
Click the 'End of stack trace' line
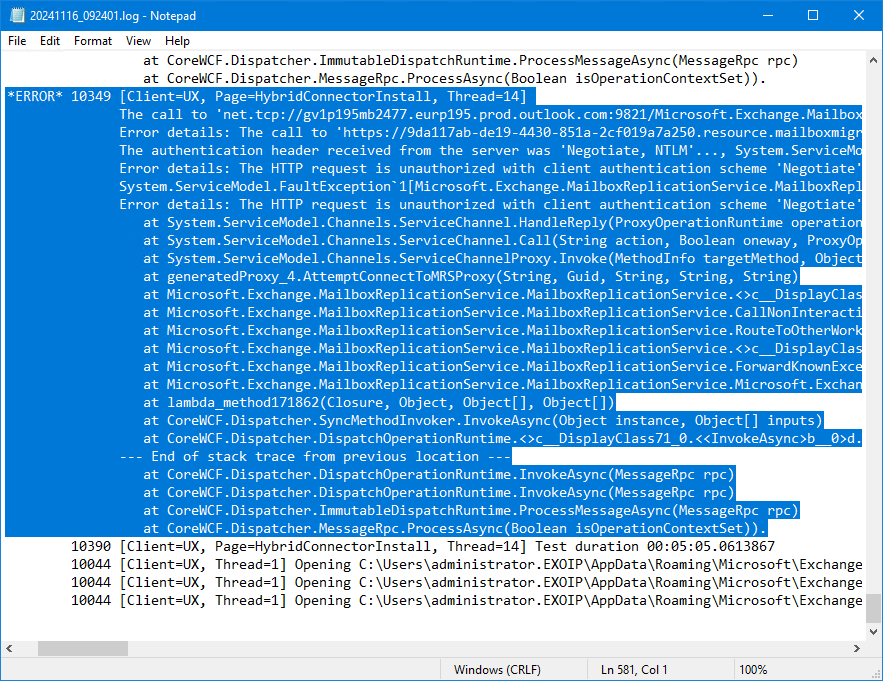315,456
